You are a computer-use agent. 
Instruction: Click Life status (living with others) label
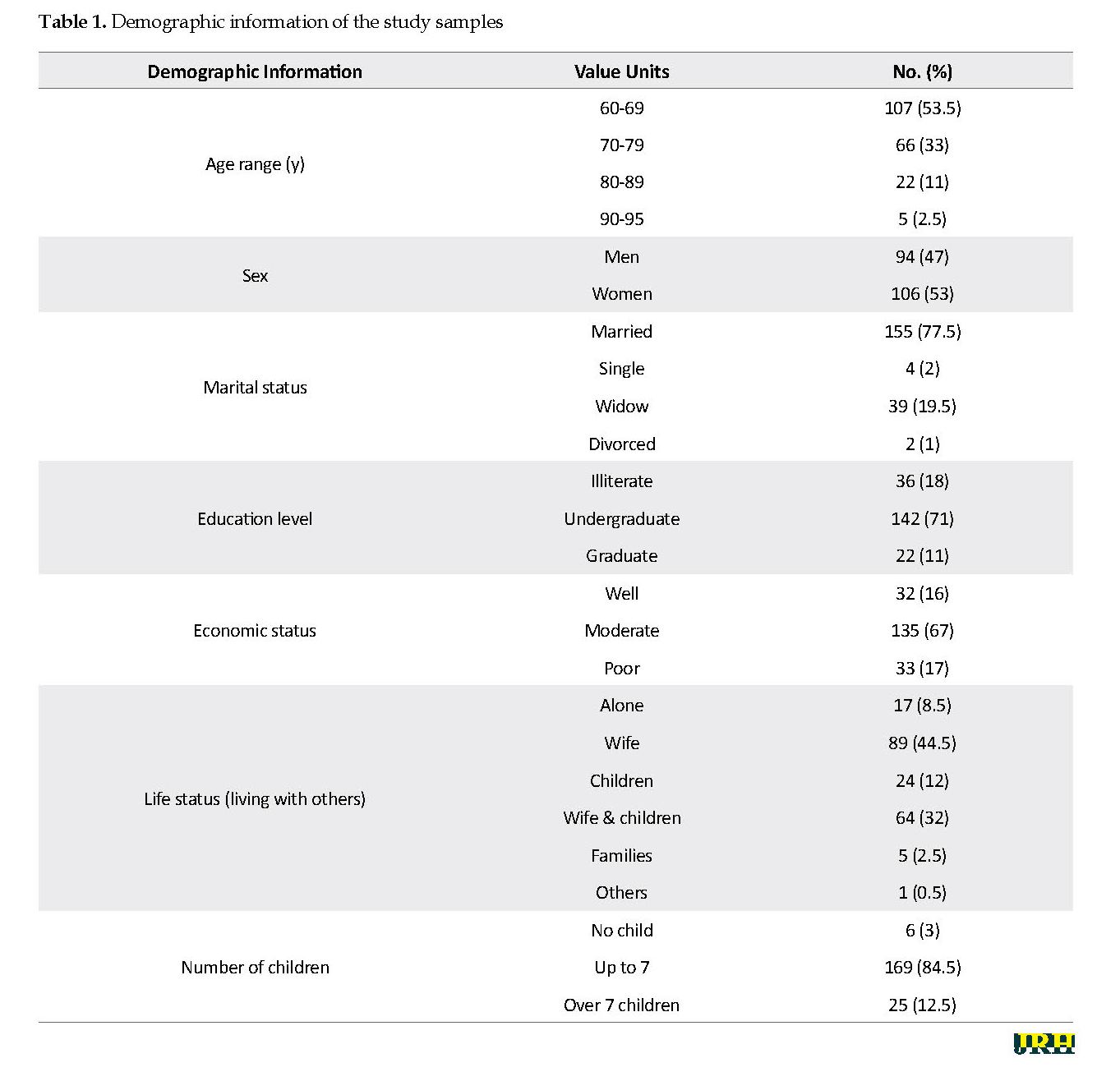click(x=255, y=798)
